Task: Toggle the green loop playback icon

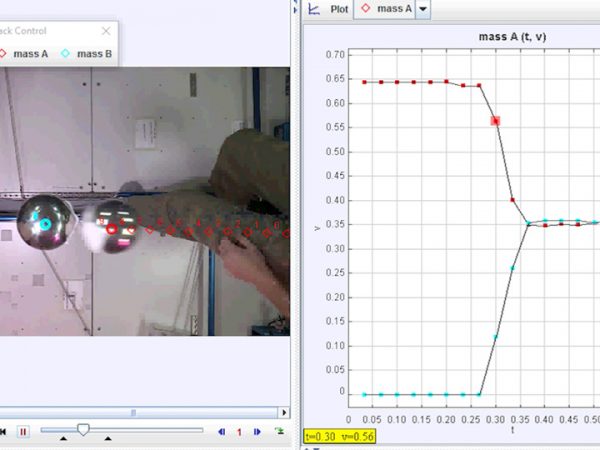Action: 280,431
